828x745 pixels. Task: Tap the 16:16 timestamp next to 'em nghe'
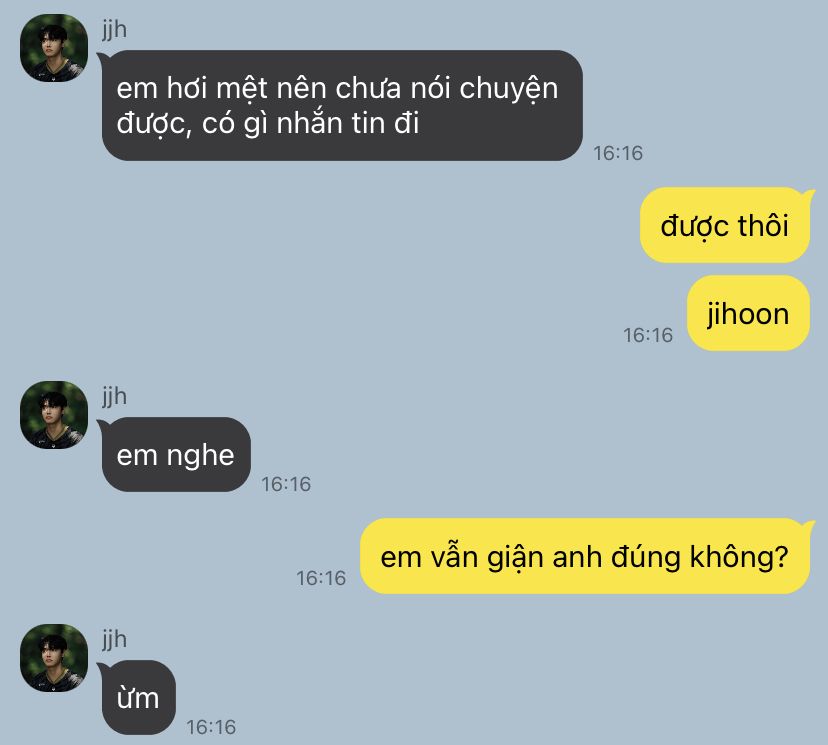(286, 484)
